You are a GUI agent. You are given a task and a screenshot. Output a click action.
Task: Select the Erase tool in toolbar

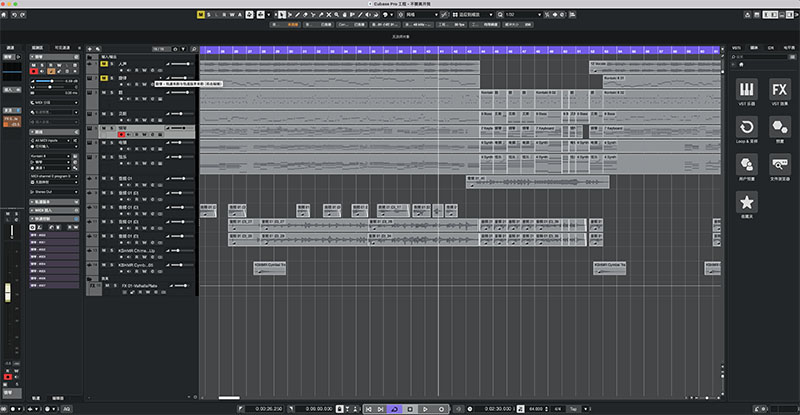[x=305, y=15]
